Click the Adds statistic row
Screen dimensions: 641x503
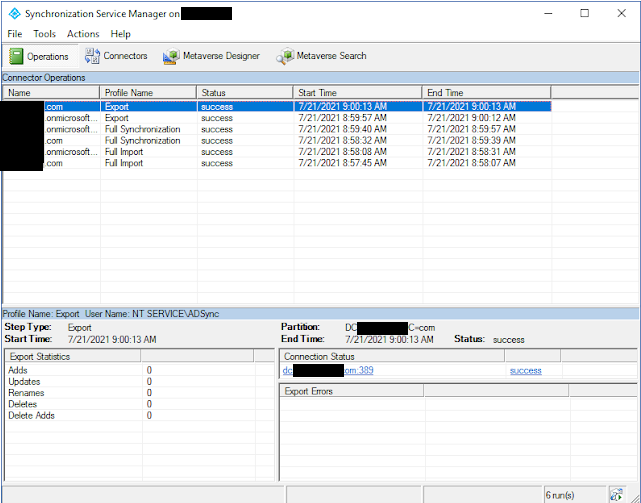(139, 370)
